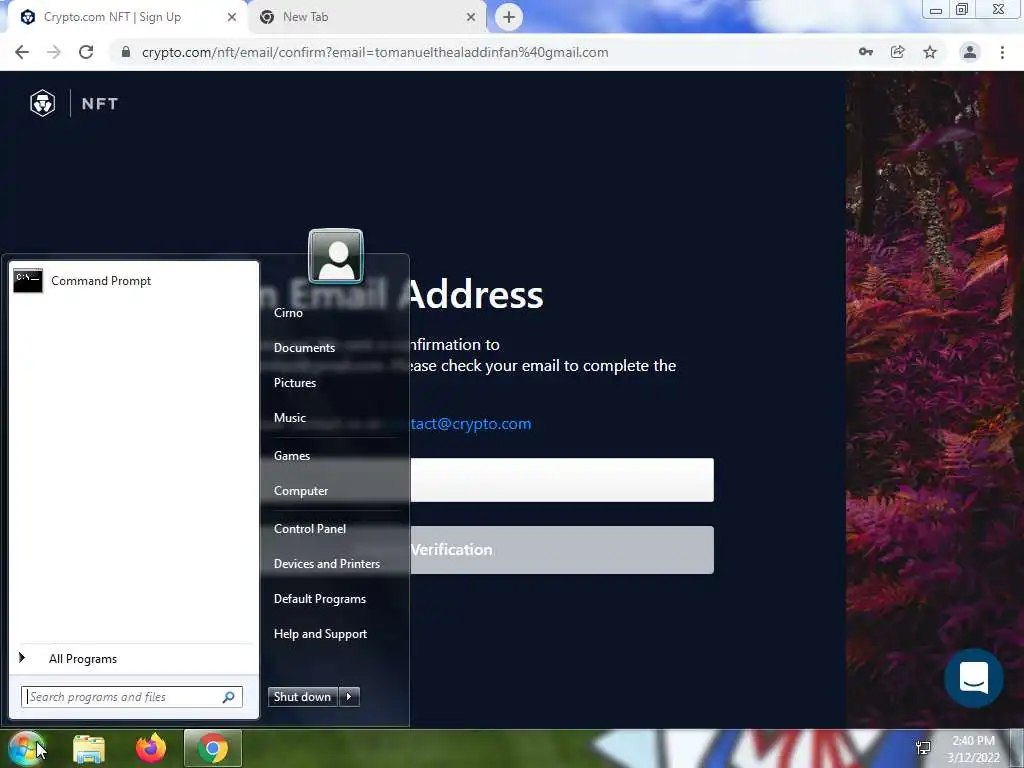The image size is (1024, 768).
Task: Click the Chrome forward arrow
Action: (54, 52)
